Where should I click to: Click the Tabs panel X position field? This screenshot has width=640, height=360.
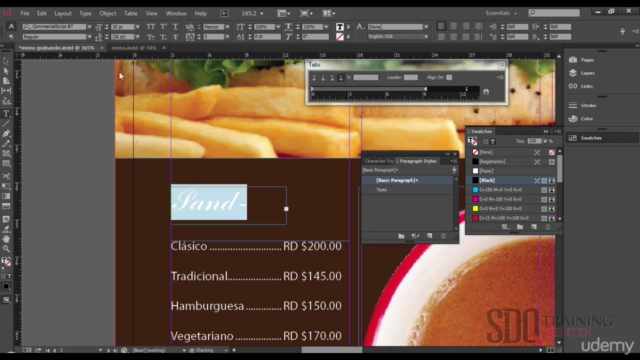(366, 78)
